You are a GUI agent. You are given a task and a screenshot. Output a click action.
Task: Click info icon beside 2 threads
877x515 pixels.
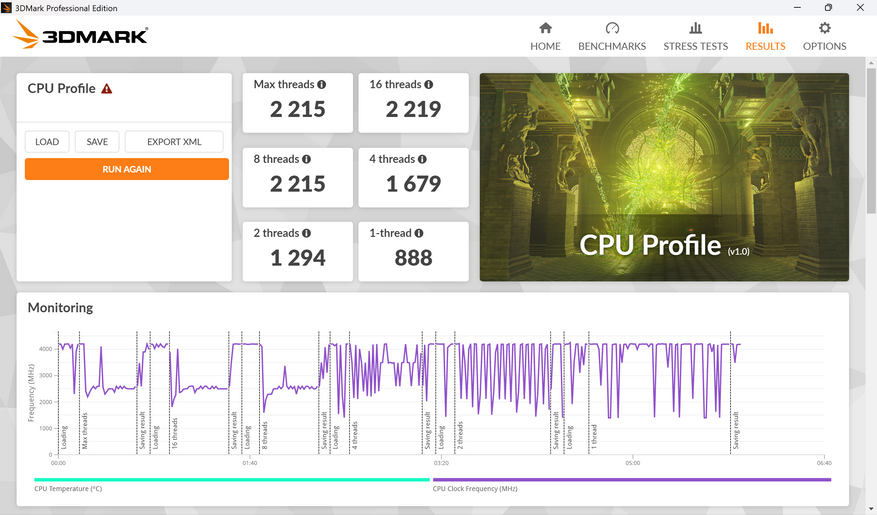coord(307,233)
